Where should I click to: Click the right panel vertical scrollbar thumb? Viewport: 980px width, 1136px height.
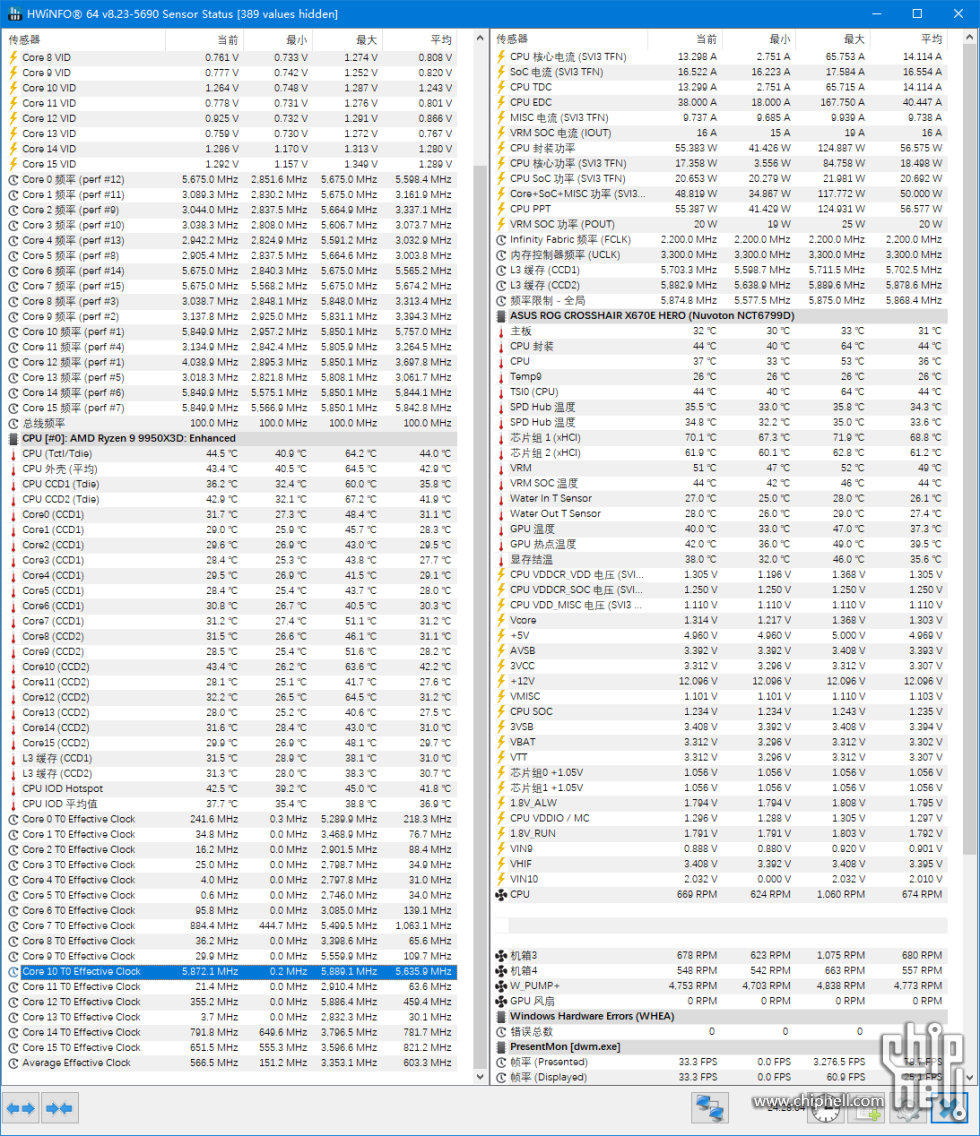tap(971, 449)
